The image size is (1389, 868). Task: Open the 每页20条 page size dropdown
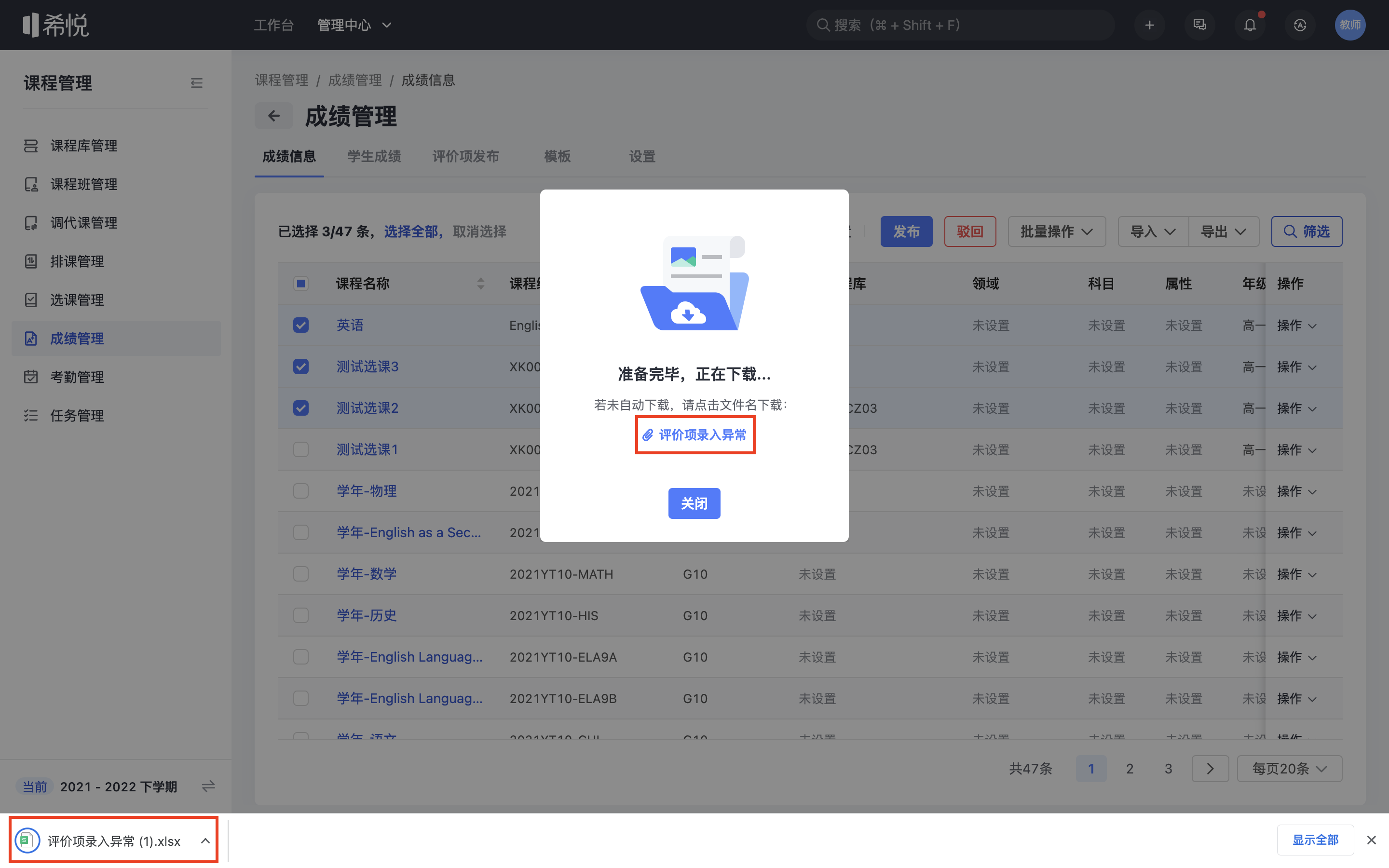(1289, 769)
